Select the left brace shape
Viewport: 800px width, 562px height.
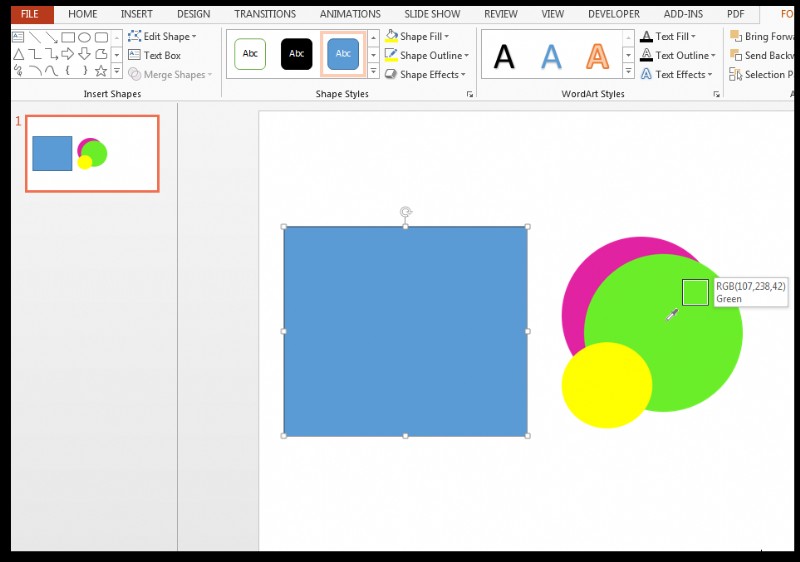tap(68, 70)
